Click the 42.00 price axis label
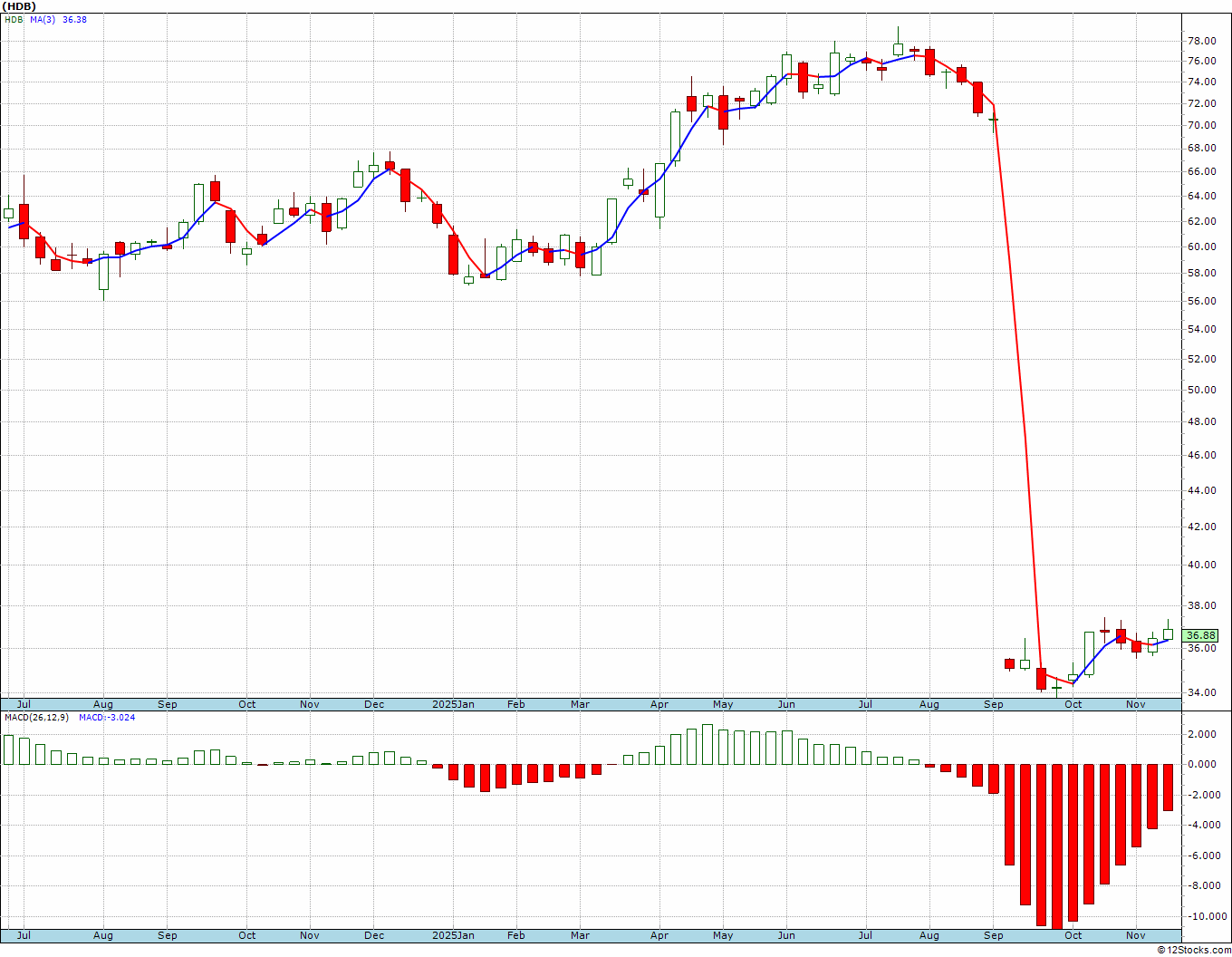The height and width of the screenshot is (957, 1232). click(1201, 527)
